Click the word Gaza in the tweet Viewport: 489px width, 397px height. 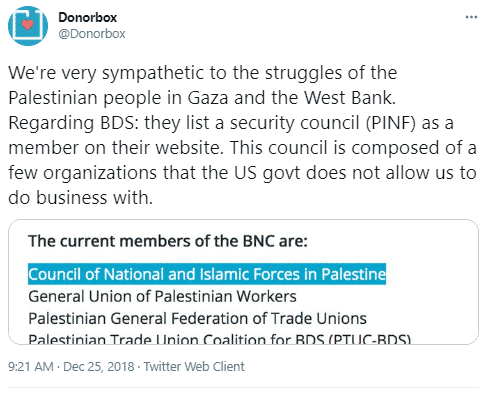[208, 98]
